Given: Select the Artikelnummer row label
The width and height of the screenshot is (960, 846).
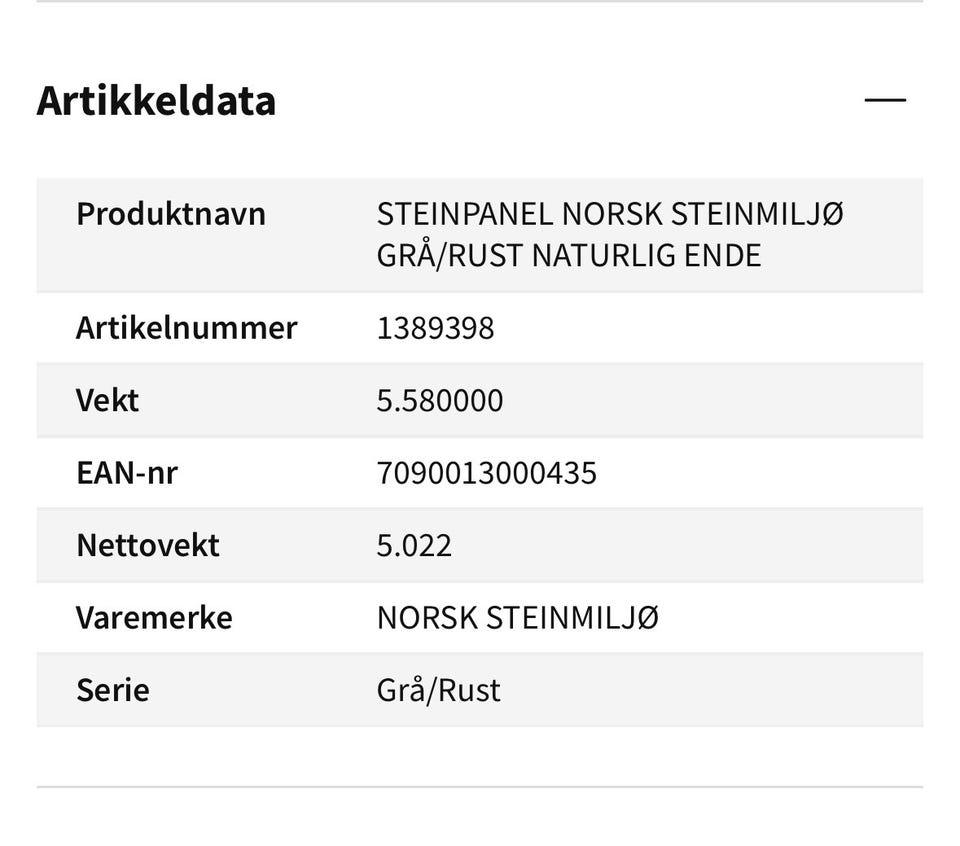Looking at the screenshot, I should (186, 328).
